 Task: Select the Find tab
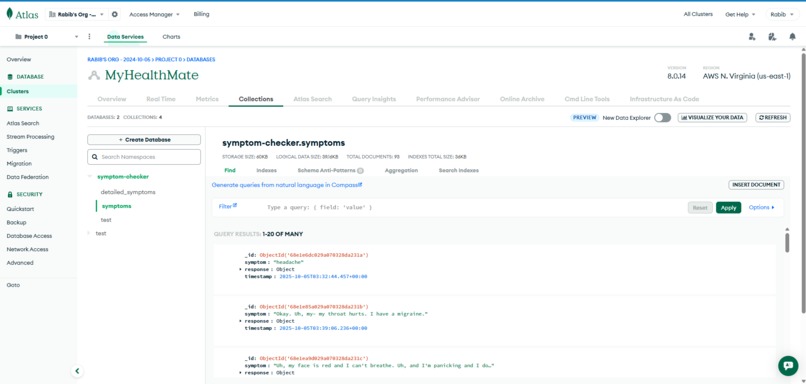point(230,170)
